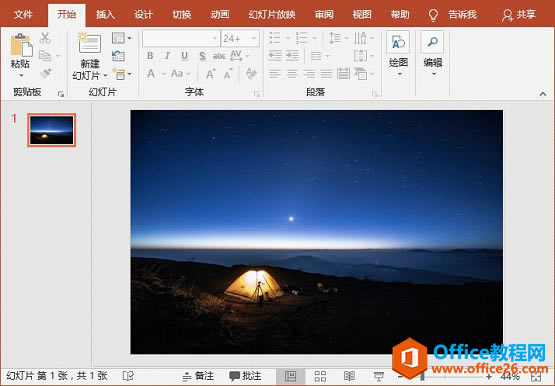This screenshot has width=555, height=386.
Task: Collapse the ribbon with the chevron
Action: 543,94
